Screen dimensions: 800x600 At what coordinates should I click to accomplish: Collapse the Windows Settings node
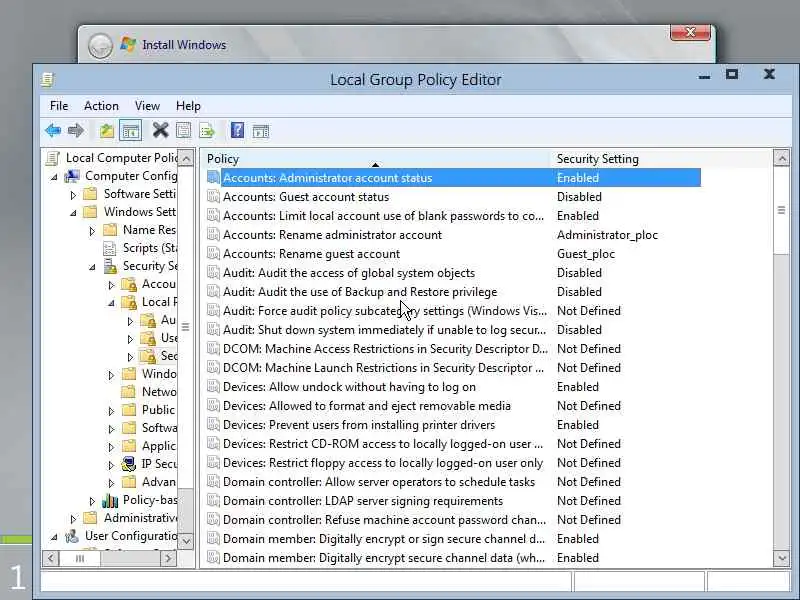[x=73, y=213]
